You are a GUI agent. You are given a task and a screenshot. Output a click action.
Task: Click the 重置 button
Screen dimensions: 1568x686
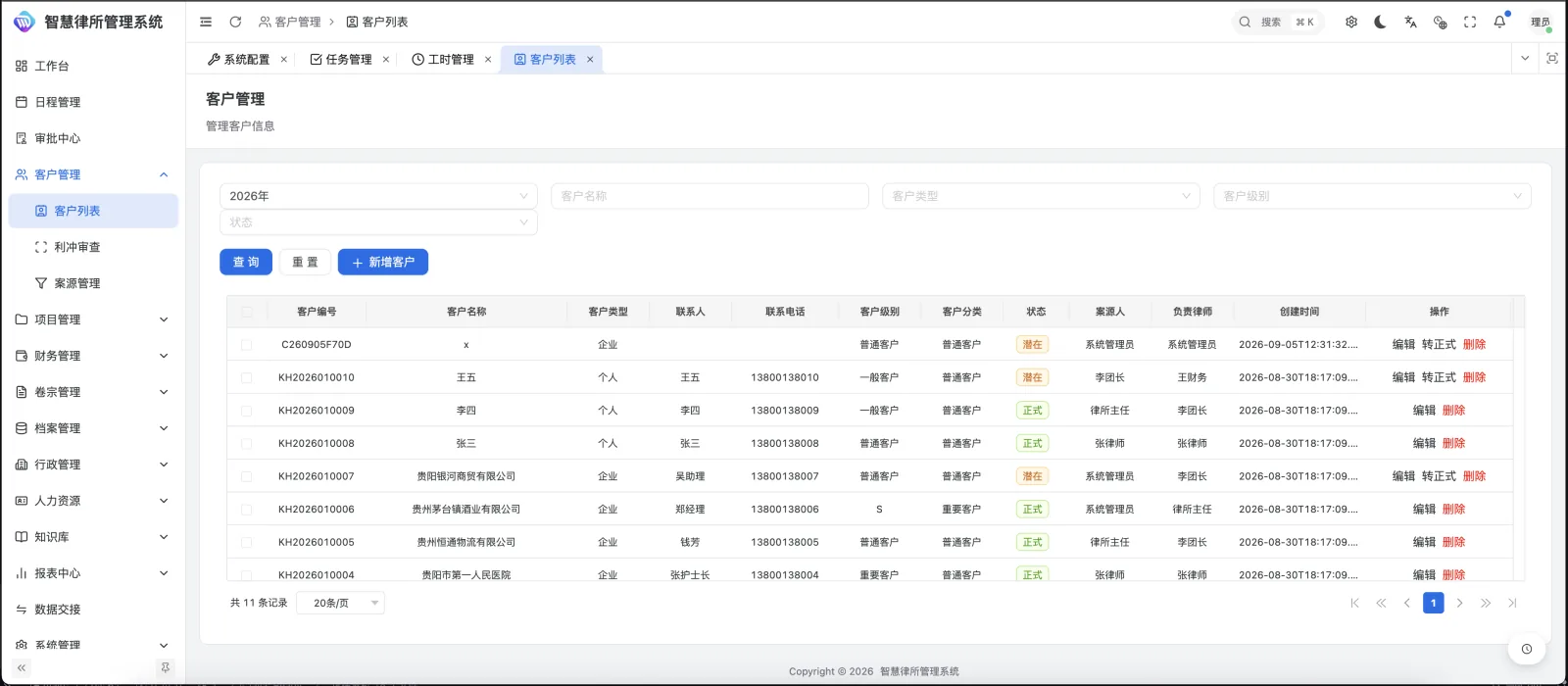click(305, 262)
